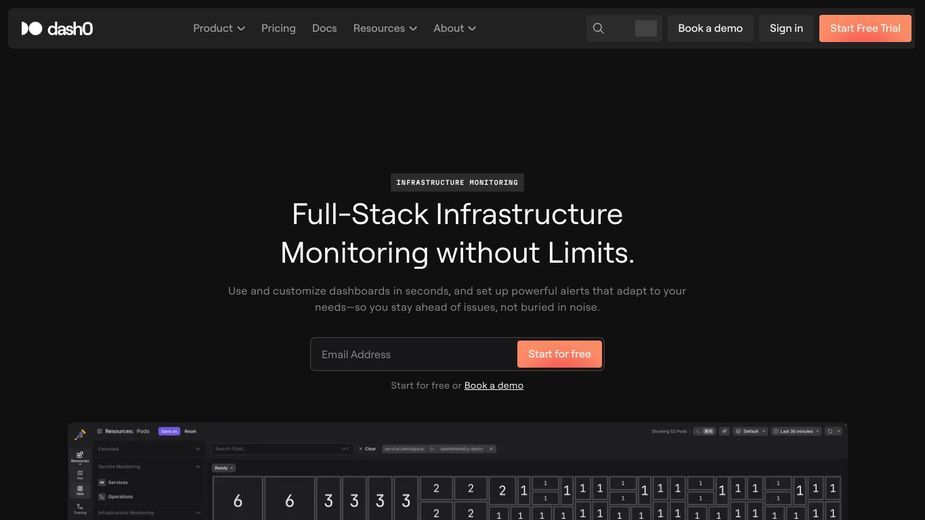Open search via the magnifier icon

[598, 28]
